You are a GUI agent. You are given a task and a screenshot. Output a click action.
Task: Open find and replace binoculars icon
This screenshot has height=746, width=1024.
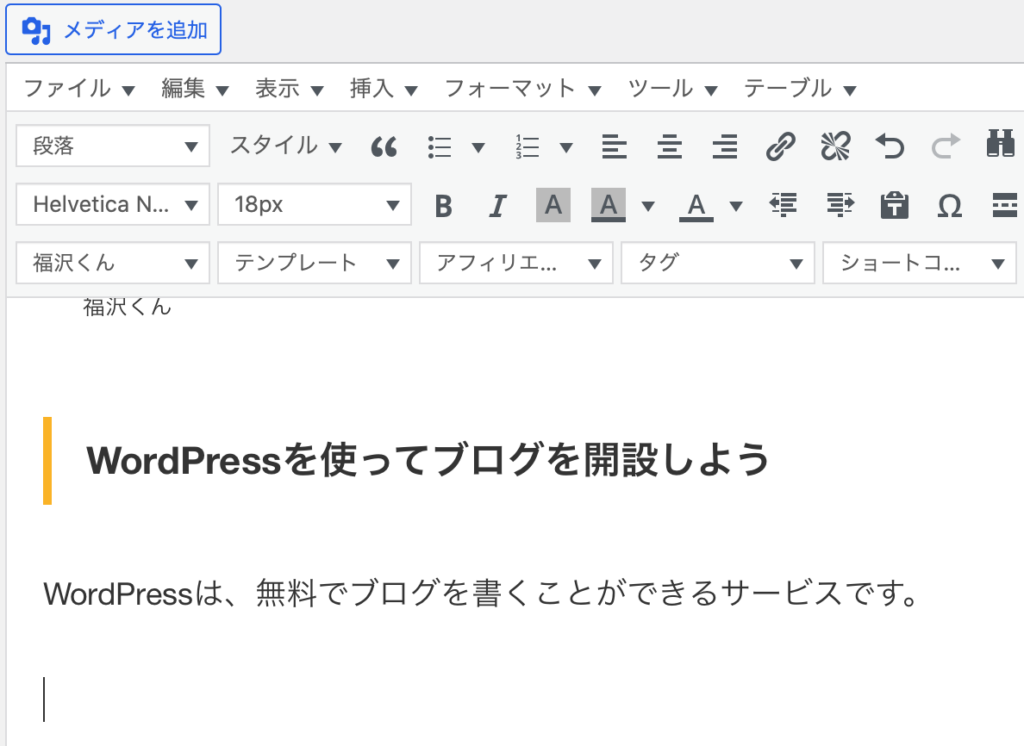[x=999, y=147]
